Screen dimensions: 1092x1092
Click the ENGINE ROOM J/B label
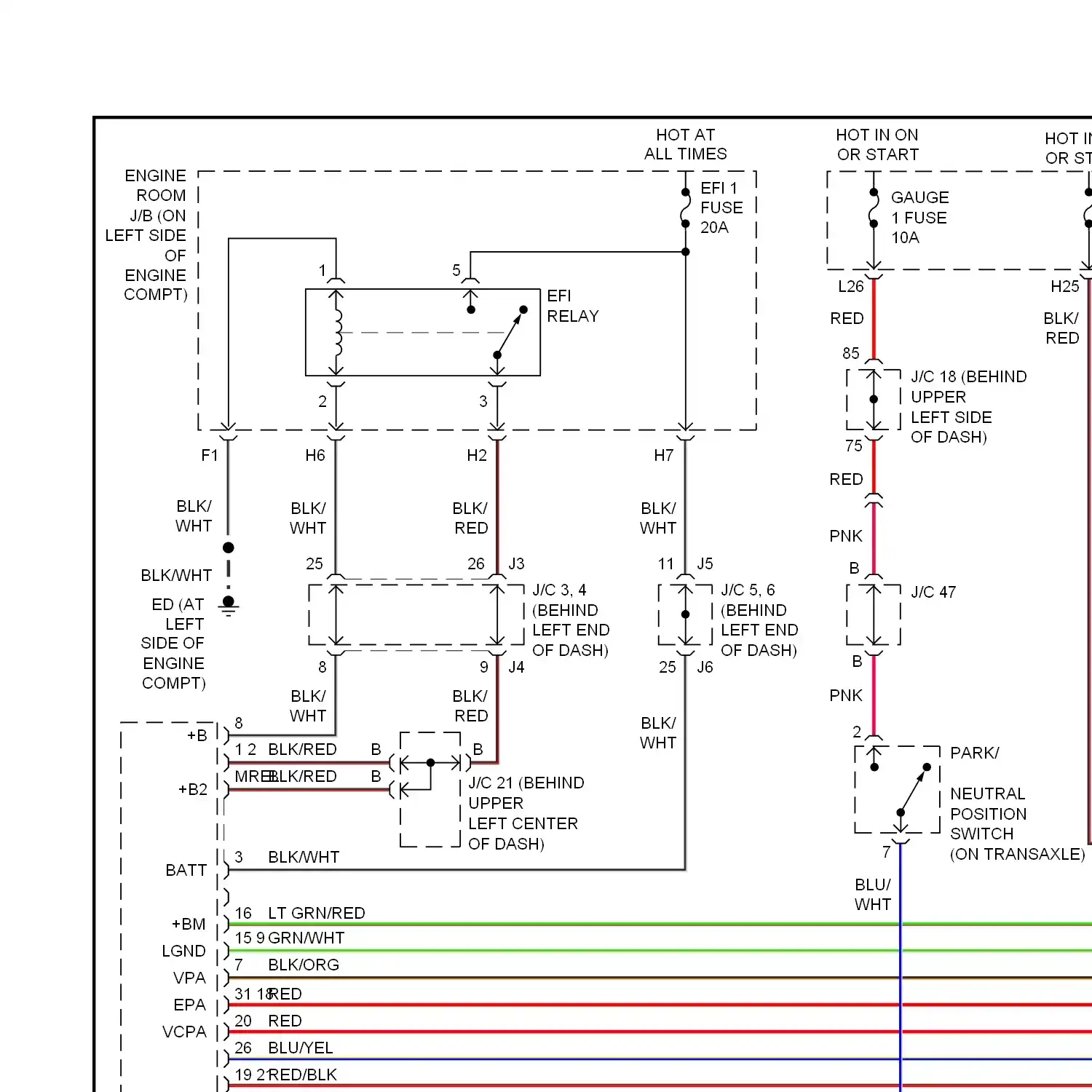[x=146, y=234]
